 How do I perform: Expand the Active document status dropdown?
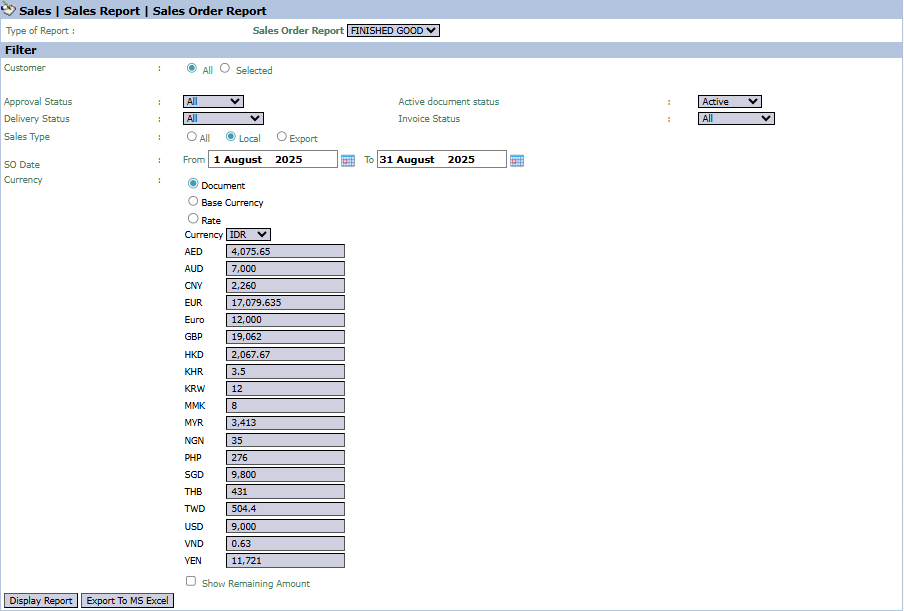(x=729, y=101)
